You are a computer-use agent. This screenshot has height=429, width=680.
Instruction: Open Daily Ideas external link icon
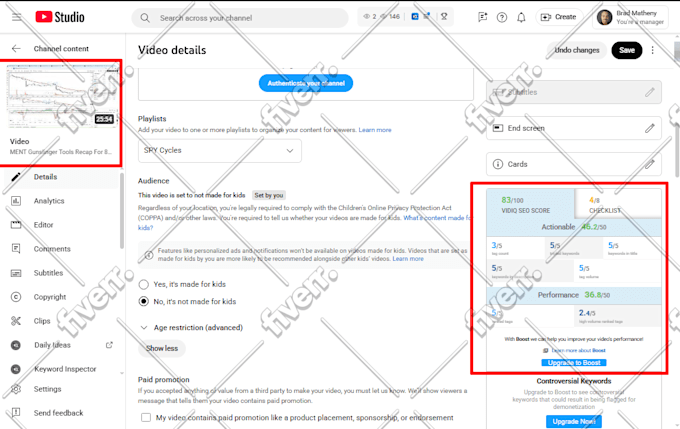[109, 345]
